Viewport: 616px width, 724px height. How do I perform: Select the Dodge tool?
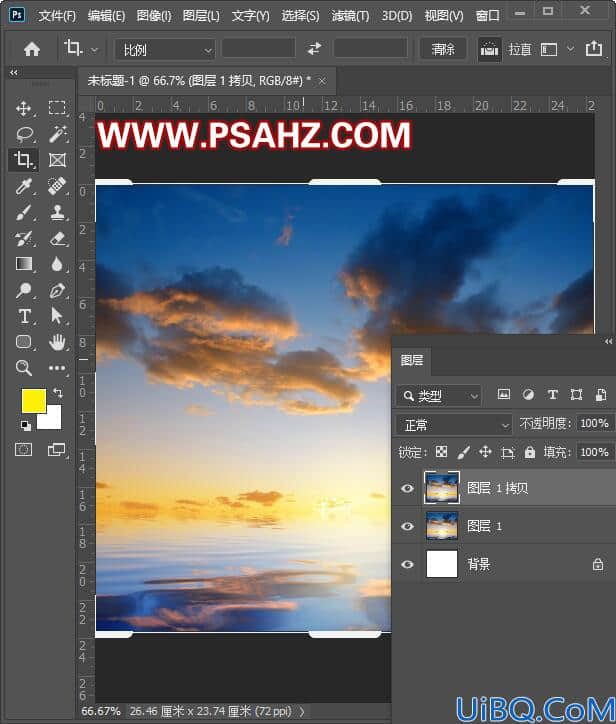click(x=23, y=290)
